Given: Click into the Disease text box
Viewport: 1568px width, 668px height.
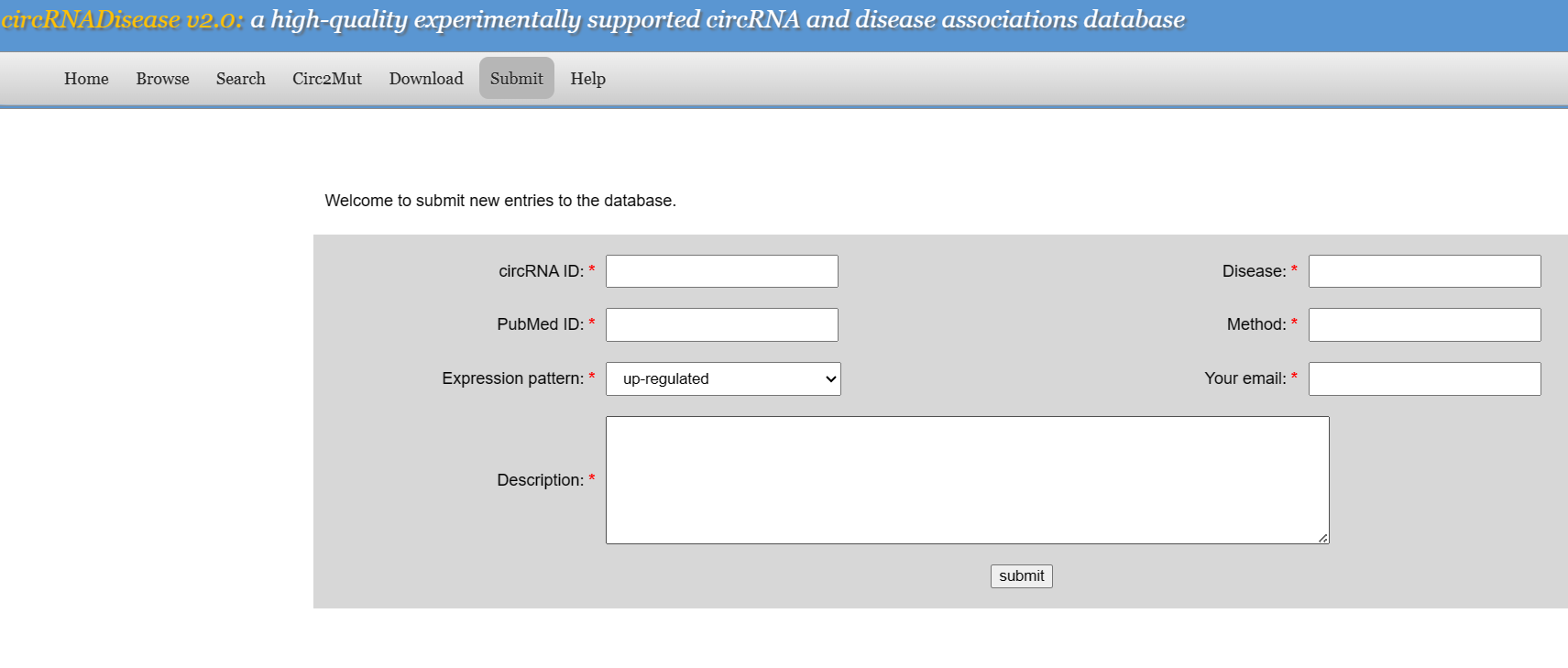Looking at the screenshot, I should pyautogui.click(x=1424, y=271).
